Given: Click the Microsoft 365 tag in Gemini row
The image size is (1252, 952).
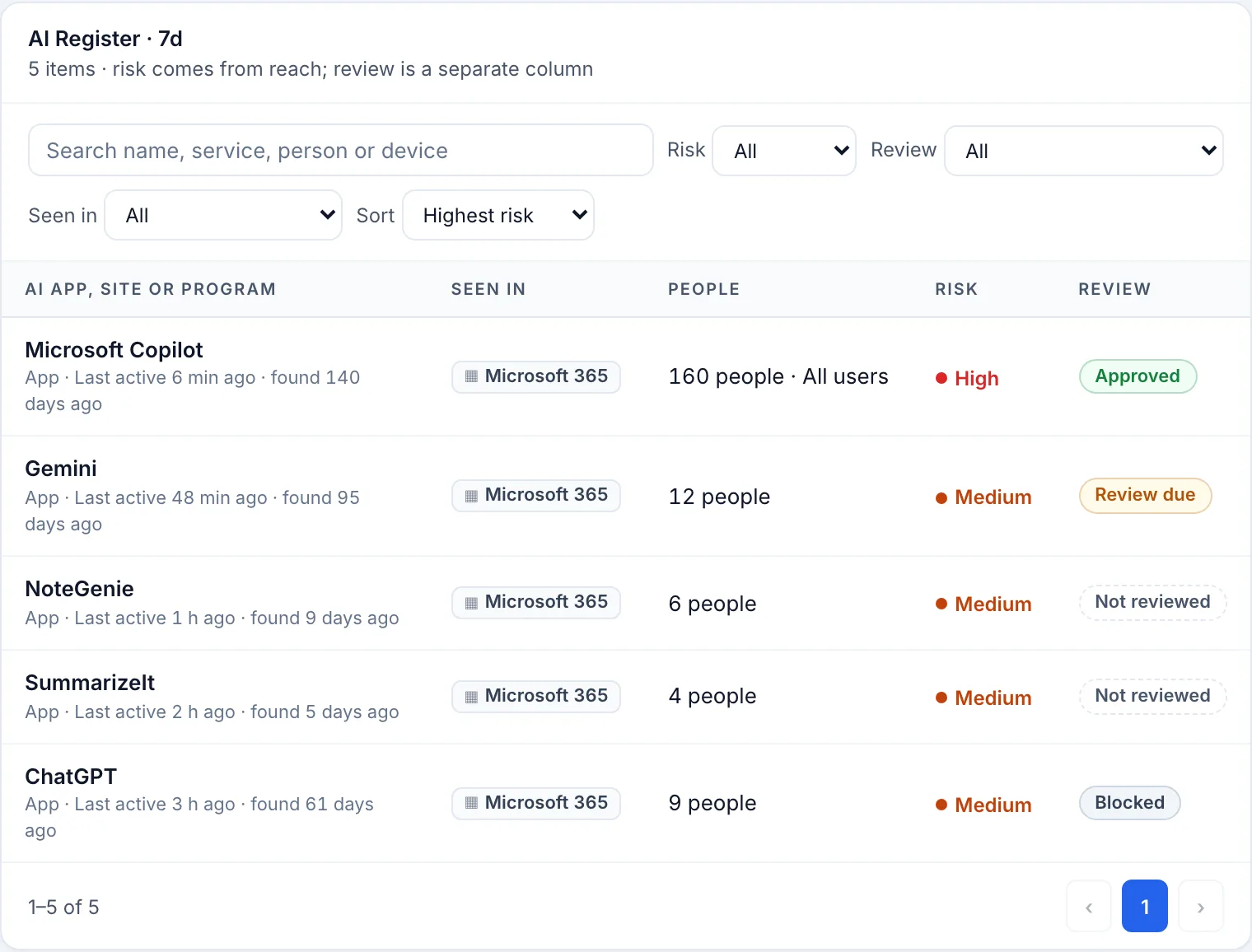Looking at the screenshot, I should click(536, 495).
